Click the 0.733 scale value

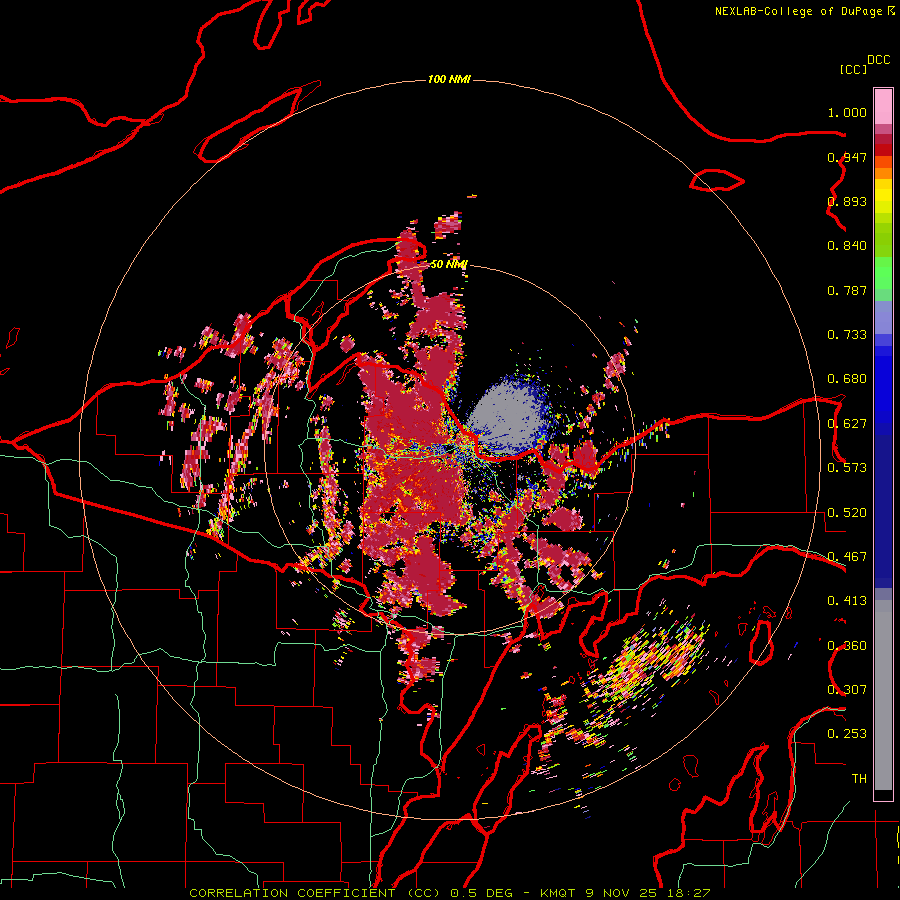(847, 335)
